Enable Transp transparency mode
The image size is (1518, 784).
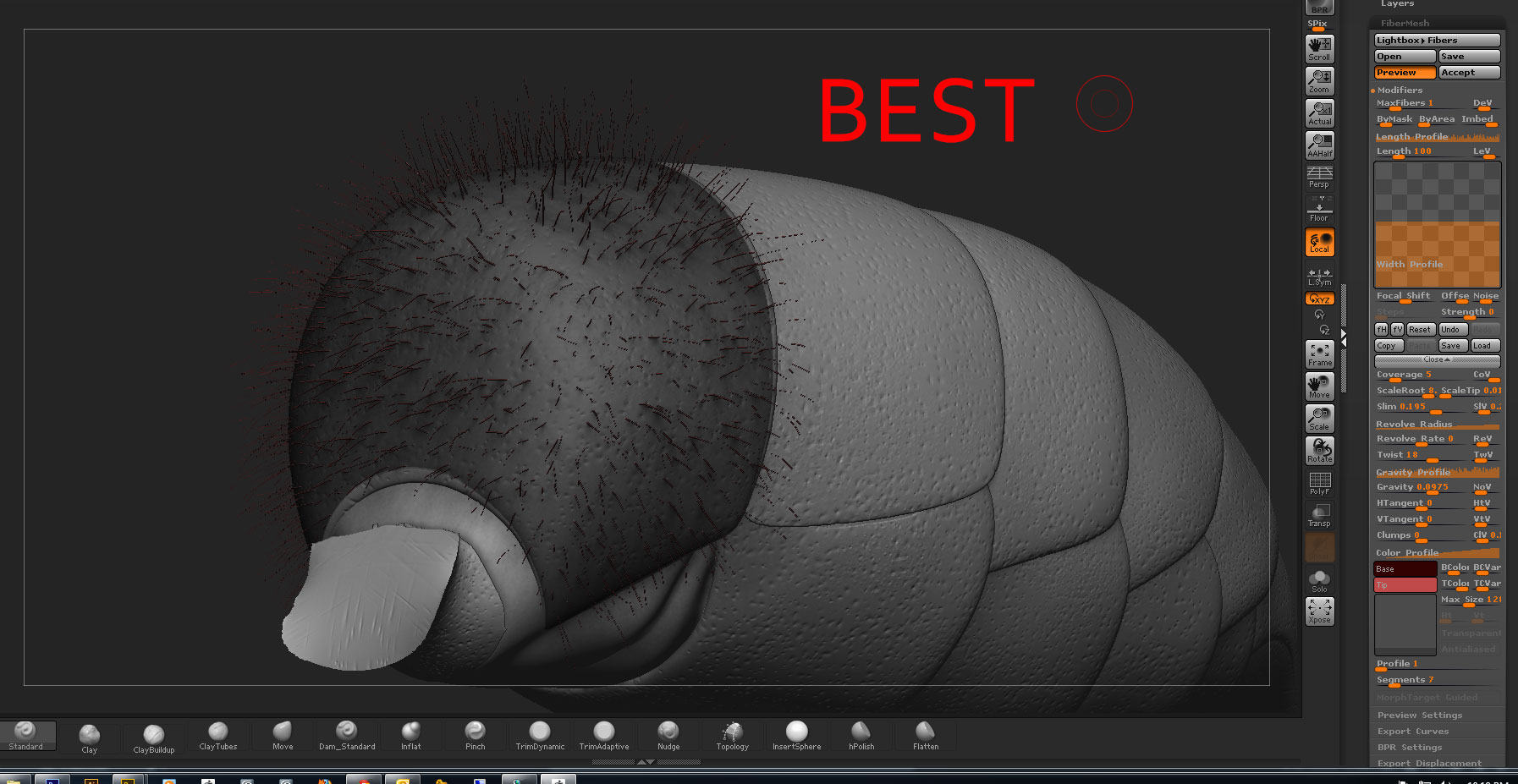point(1319,513)
